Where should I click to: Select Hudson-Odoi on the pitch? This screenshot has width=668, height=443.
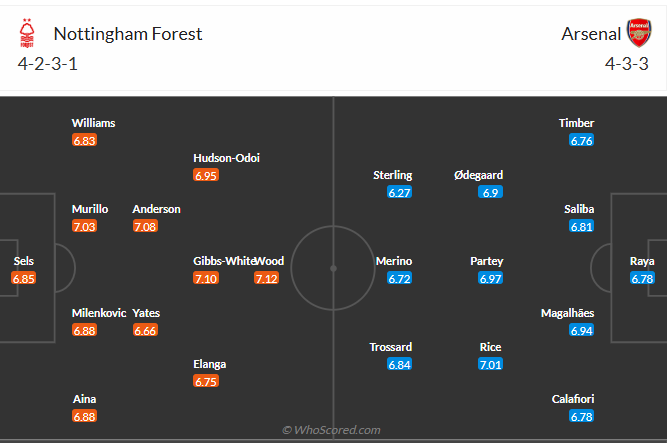pos(227,157)
